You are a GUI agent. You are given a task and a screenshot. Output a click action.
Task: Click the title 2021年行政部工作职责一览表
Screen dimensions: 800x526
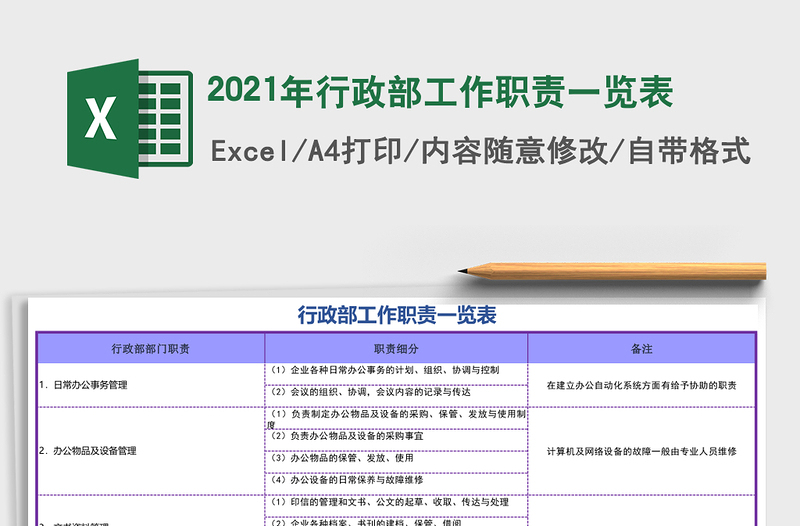[x=440, y=91]
